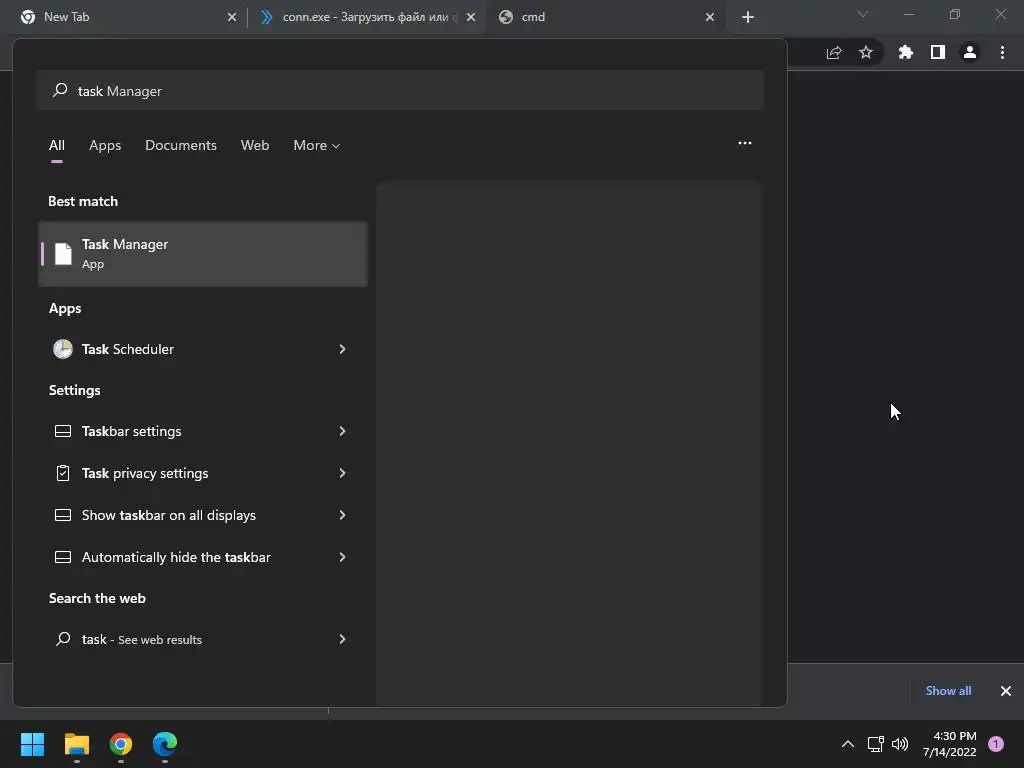The width and height of the screenshot is (1024, 768).
Task: Expand Automatically hide the taskbar chevron
Action: tap(342, 557)
